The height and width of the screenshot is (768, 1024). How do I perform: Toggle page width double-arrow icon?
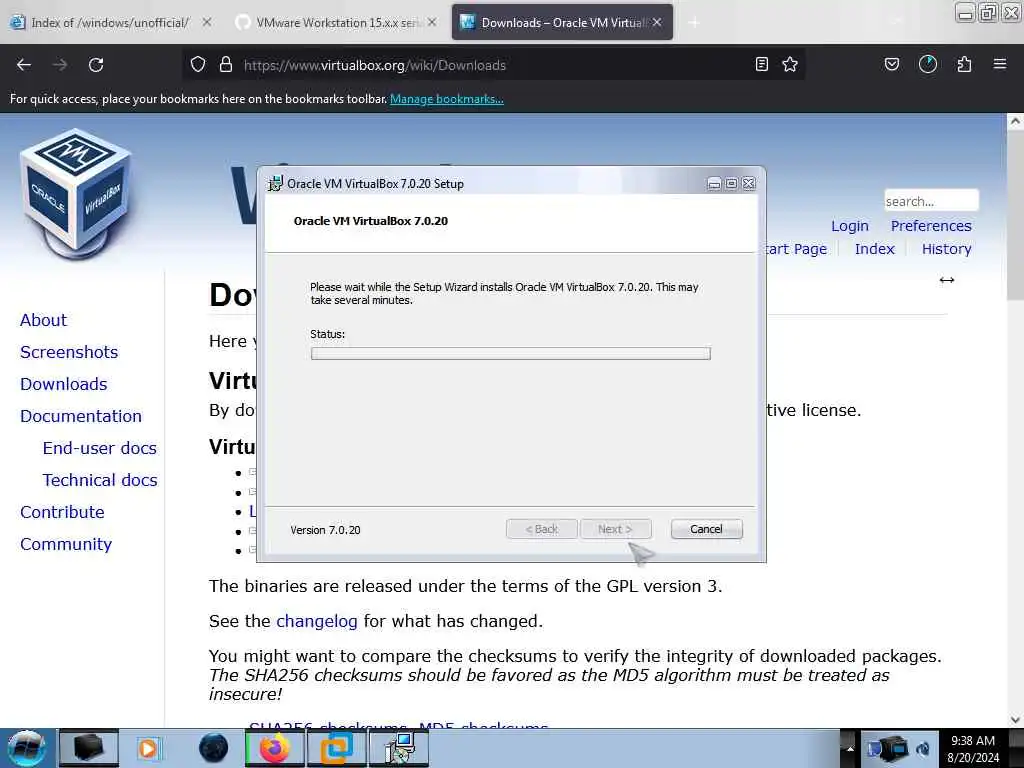947,280
